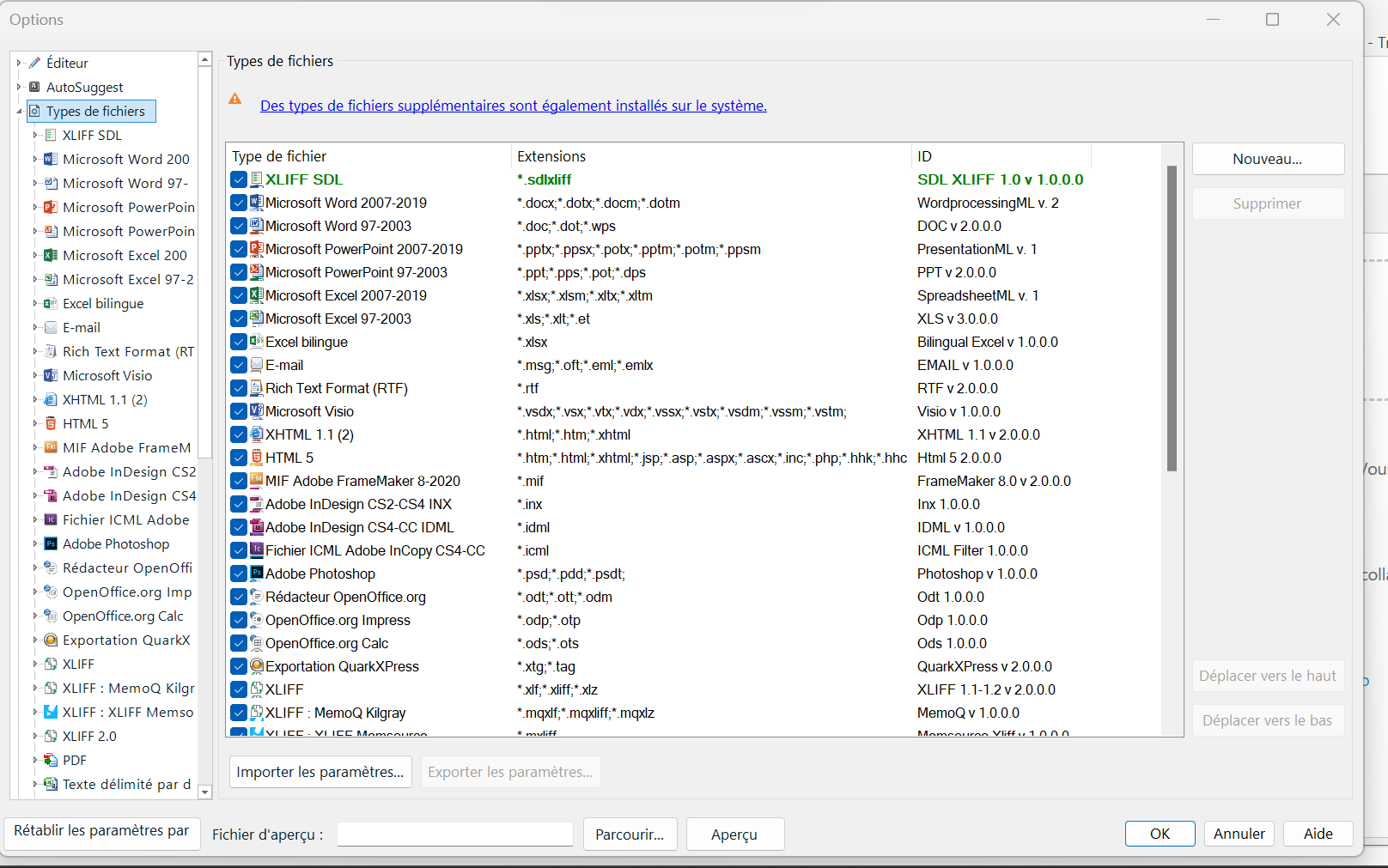Screen dimensions: 1388x868
Task: Expand the AutoSuggest tree node
Action: click(19, 87)
